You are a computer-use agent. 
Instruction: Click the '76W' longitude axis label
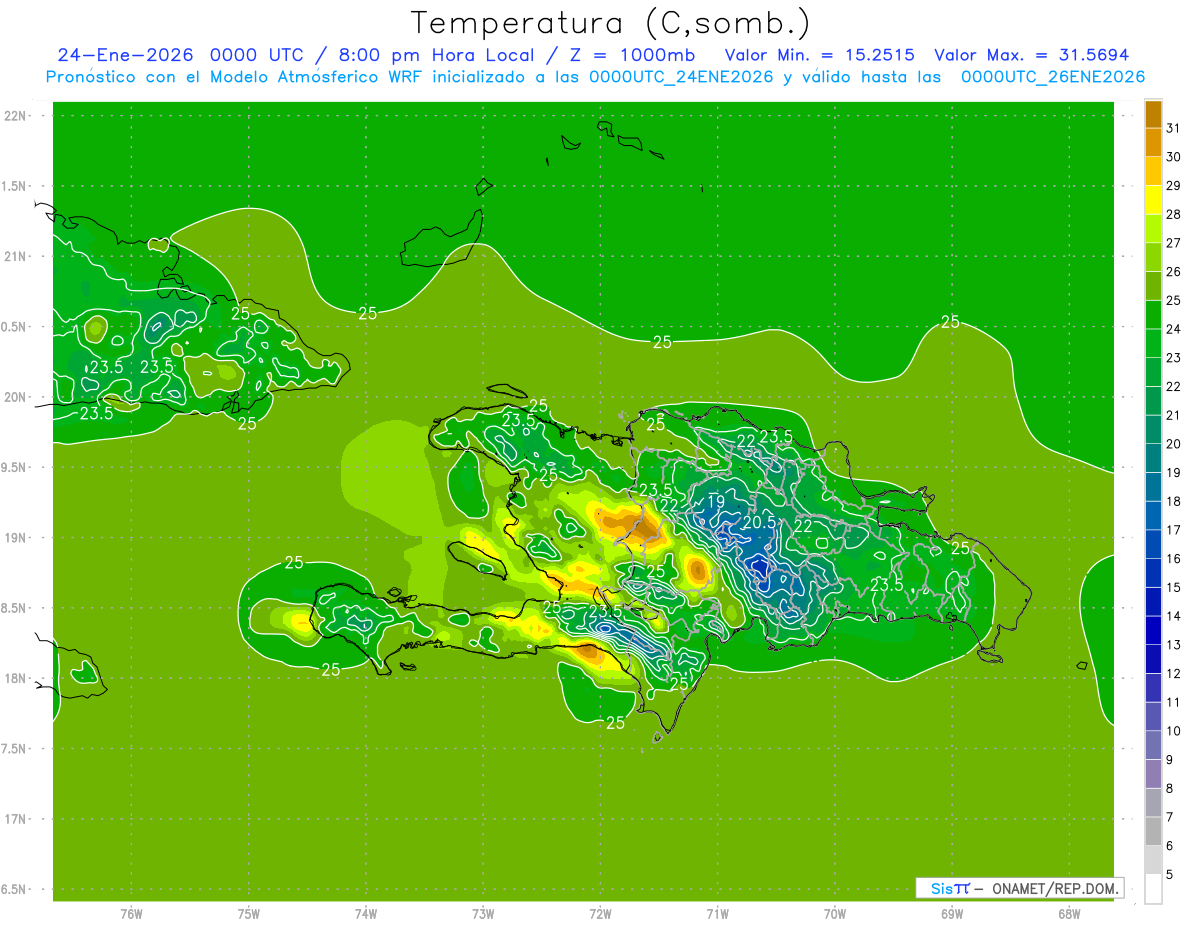[x=131, y=914]
